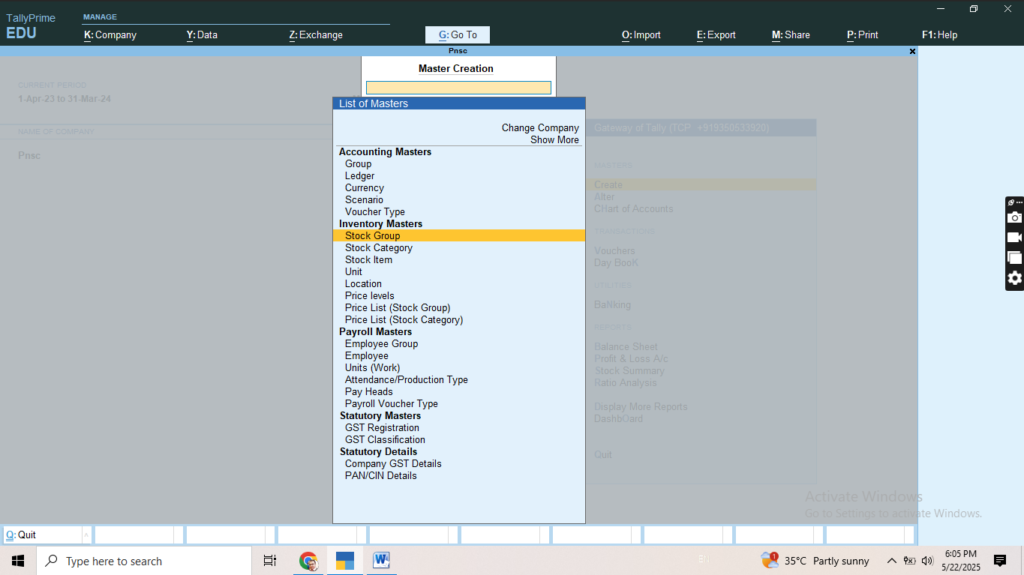1024x575 pixels.
Task: Open the settings gear on right sidebar
Action: [x=1014, y=278]
